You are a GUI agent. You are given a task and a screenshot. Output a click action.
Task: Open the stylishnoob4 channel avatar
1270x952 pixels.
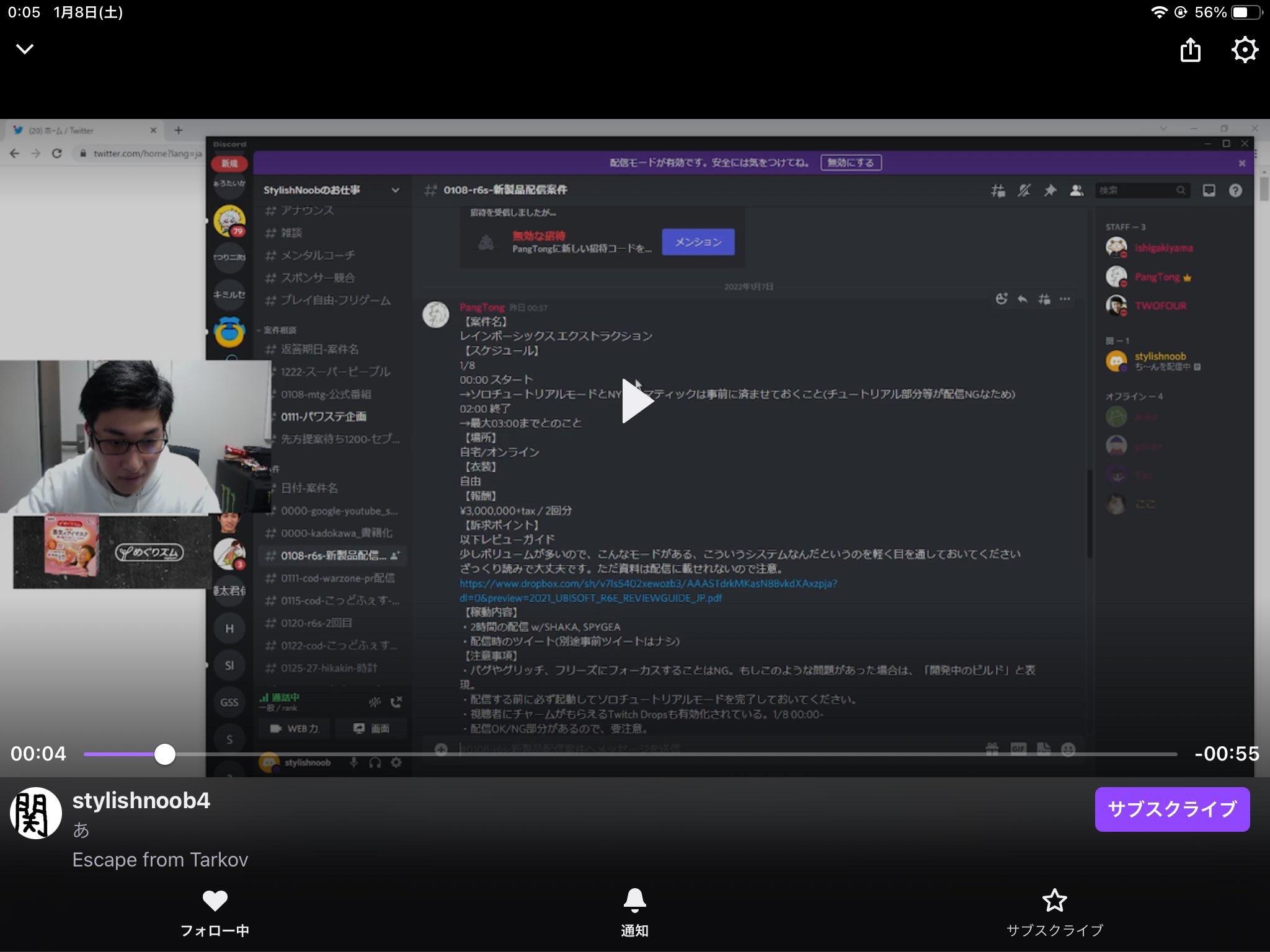pos(36,813)
